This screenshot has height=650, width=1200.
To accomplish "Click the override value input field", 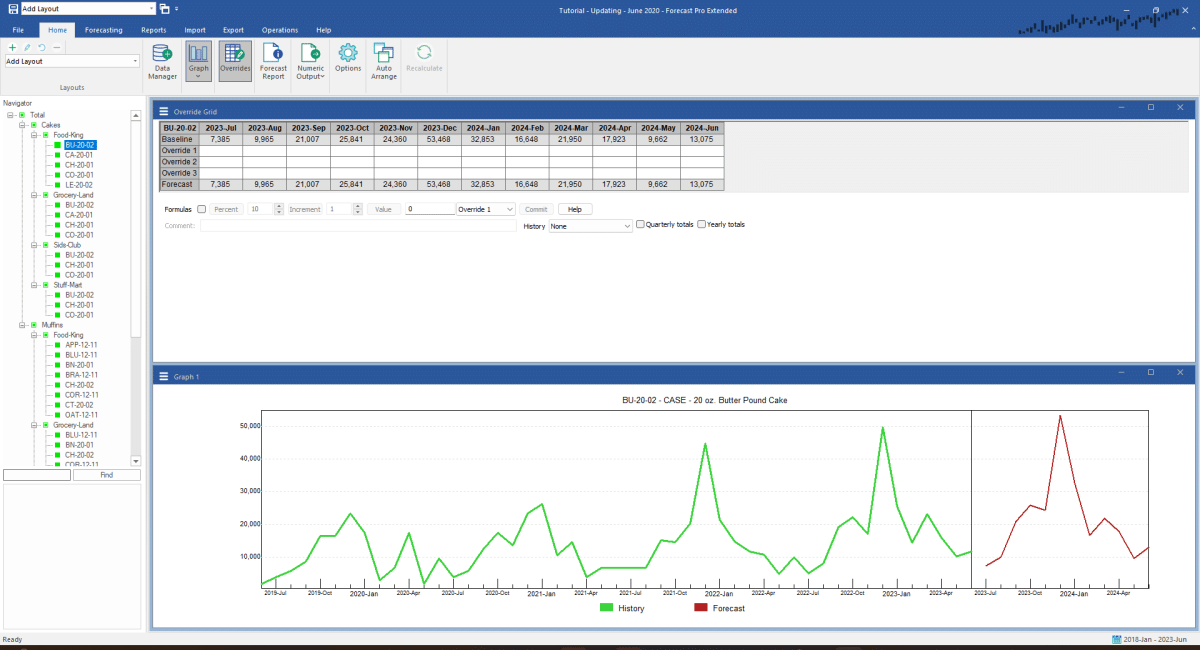I will tap(429, 209).
